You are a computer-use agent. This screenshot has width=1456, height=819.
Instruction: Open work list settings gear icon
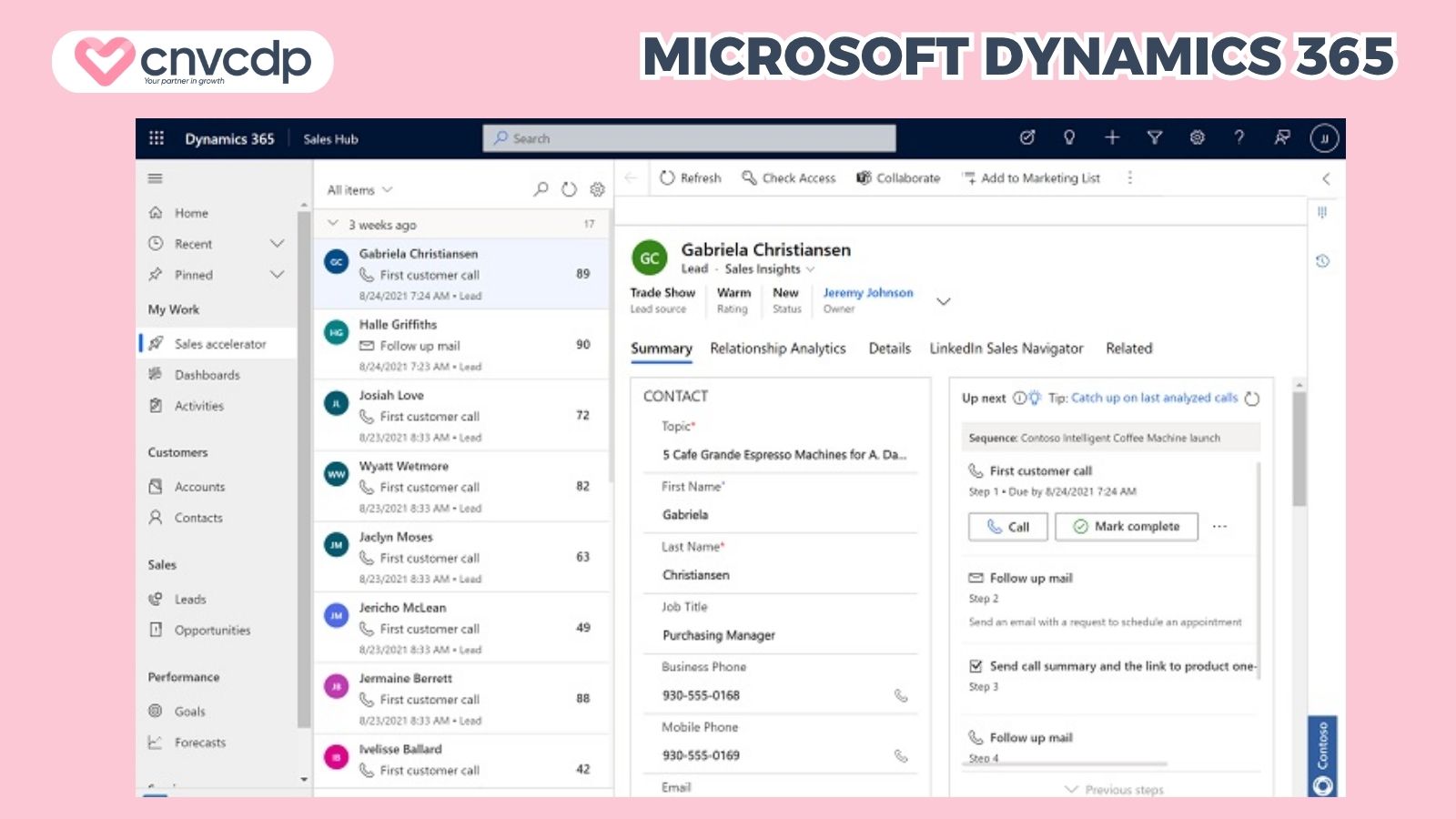(x=597, y=189)
